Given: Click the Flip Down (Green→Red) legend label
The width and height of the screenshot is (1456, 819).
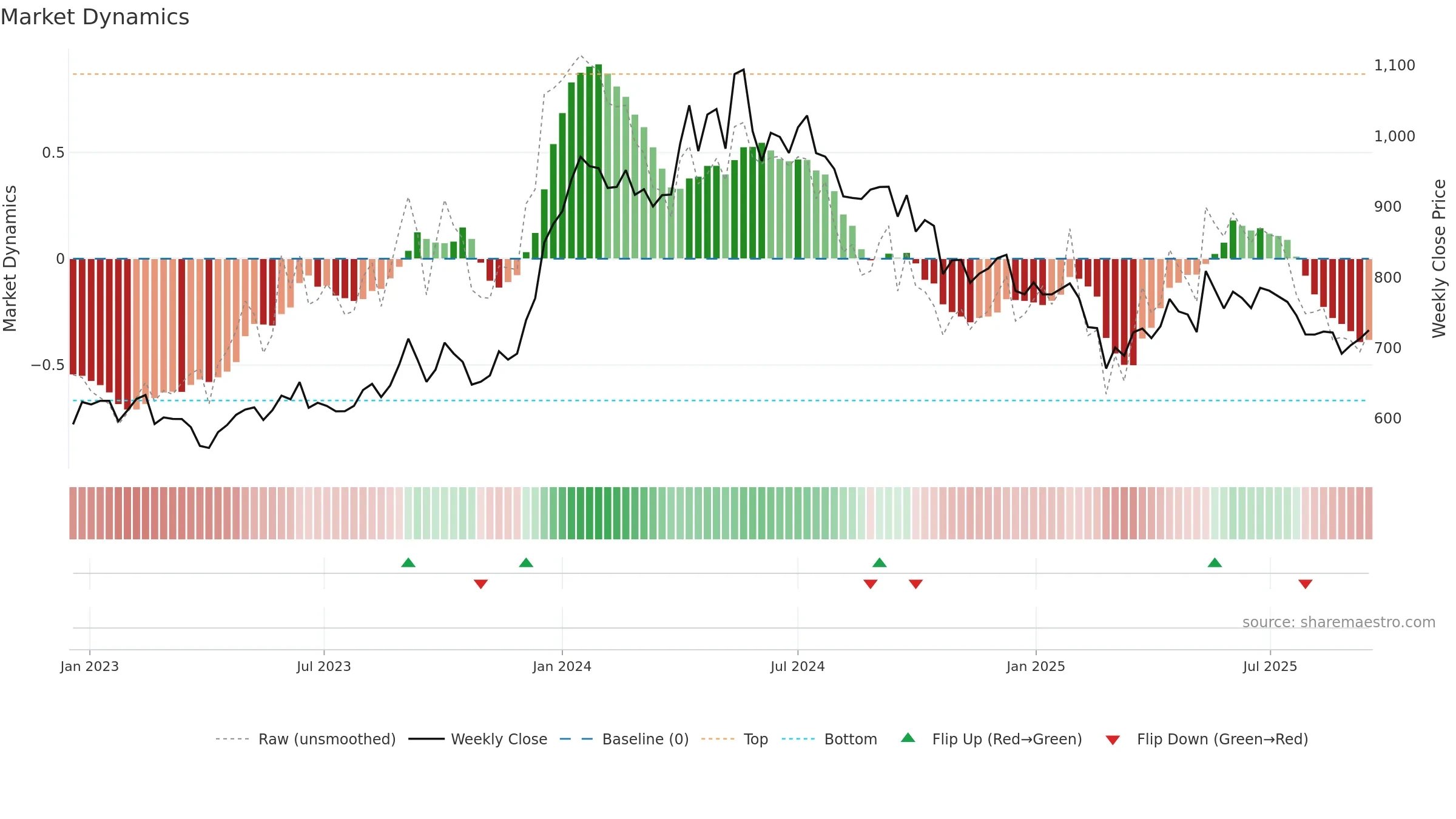Looking at the screenshot, I should coord(1222,739).
